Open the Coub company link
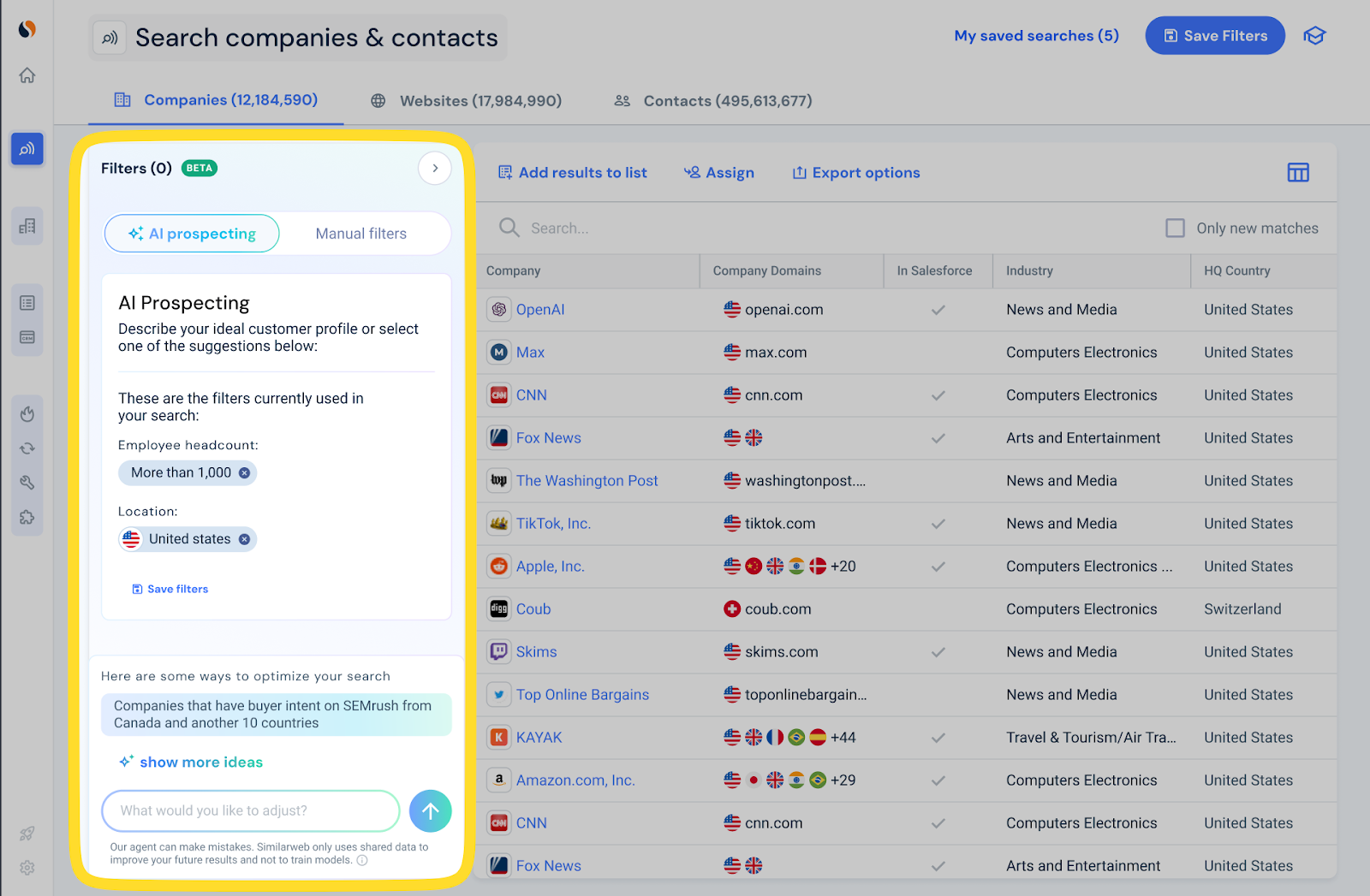 coord(533,608)
